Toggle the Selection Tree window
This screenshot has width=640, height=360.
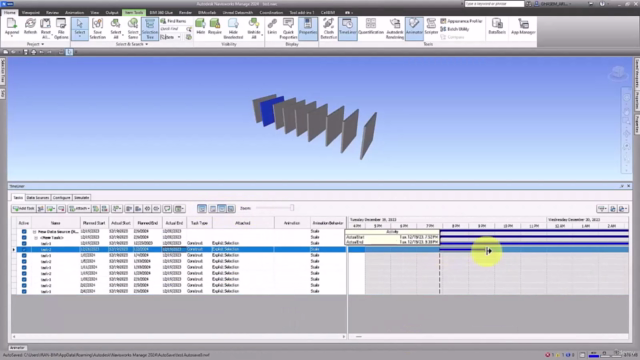coord(150,29)
